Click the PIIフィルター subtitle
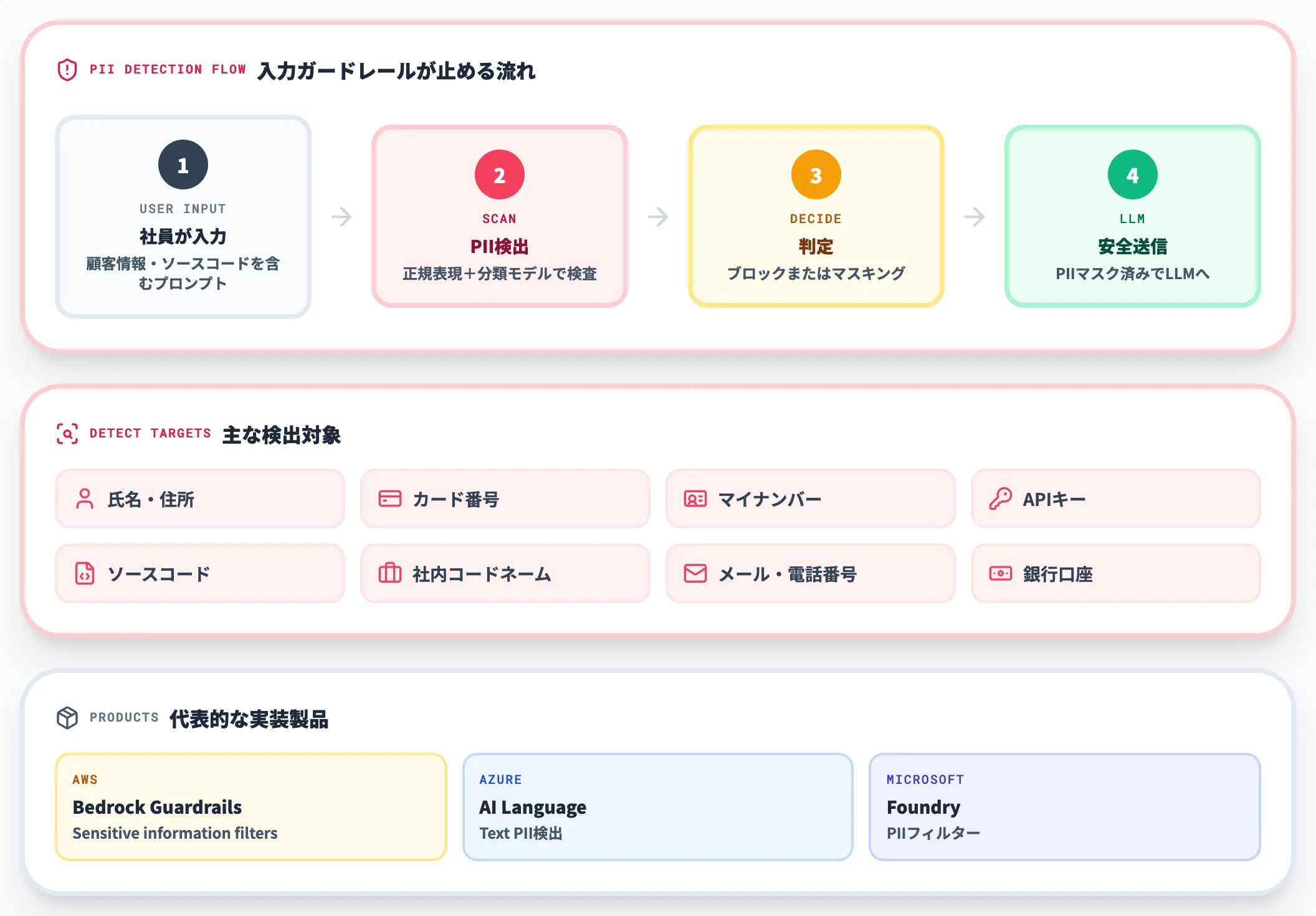The image size is (1316, 916). coord(933,833)
